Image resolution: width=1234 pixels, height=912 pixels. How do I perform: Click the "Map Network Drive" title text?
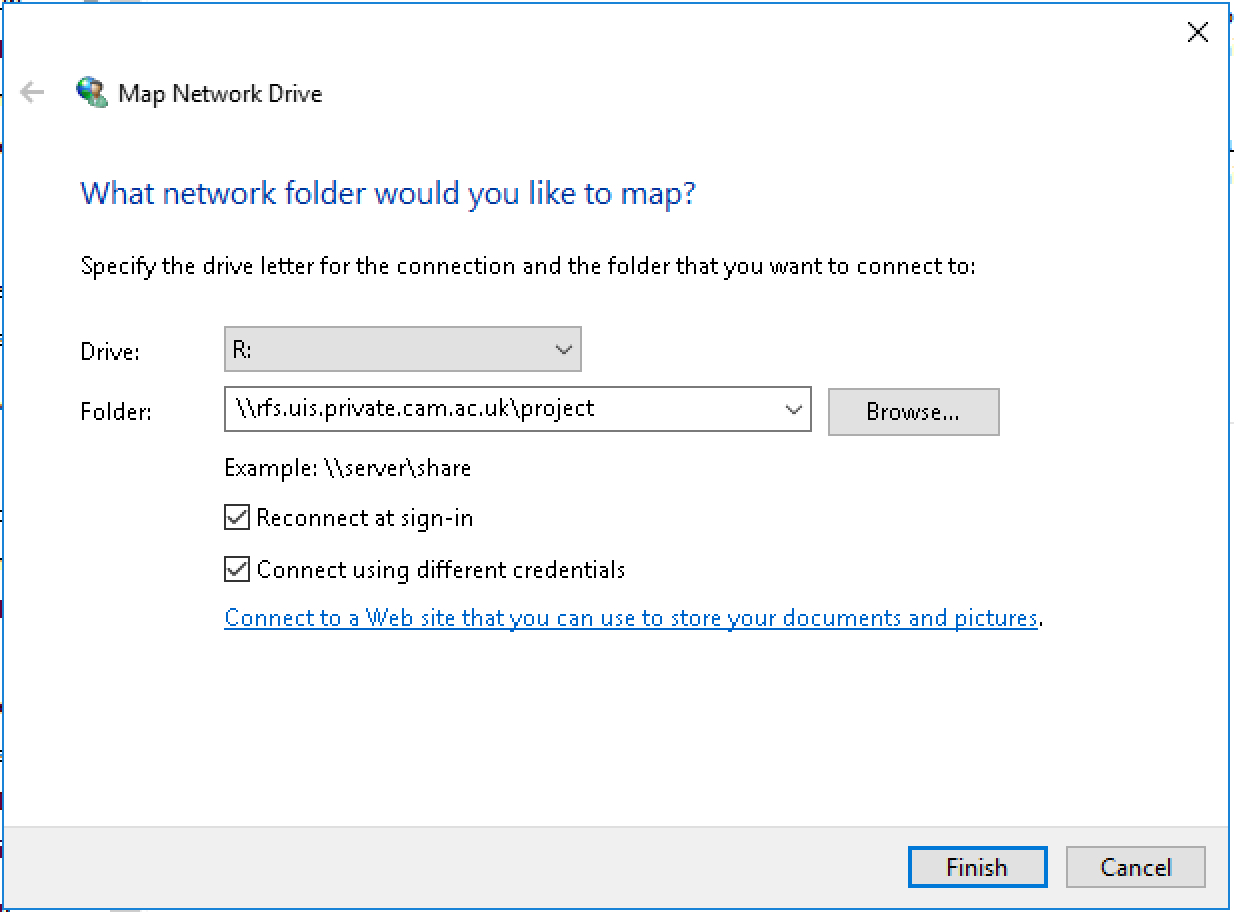(x=220, y=94)
